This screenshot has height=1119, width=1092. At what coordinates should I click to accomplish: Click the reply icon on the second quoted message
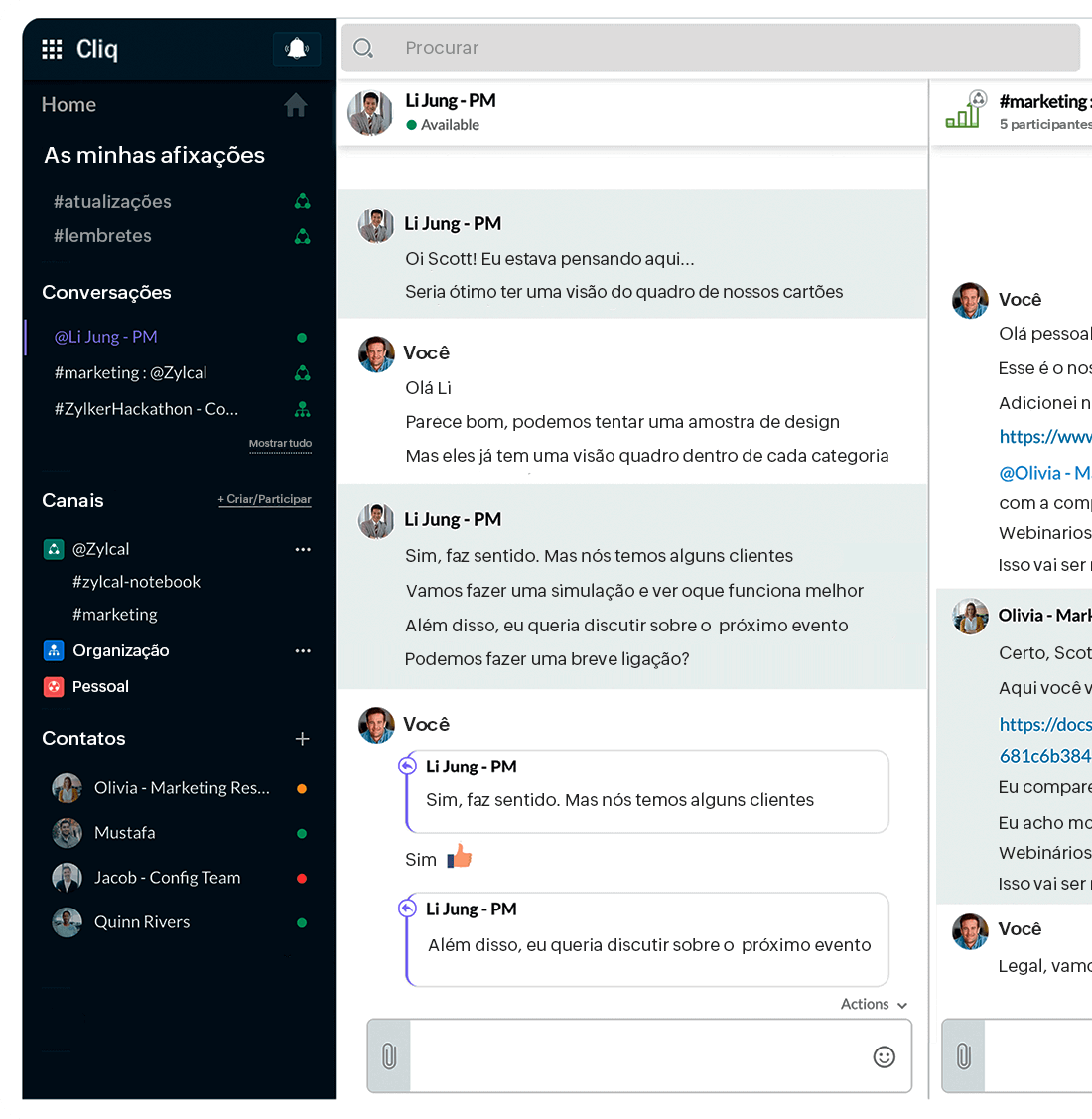[407, 909]
